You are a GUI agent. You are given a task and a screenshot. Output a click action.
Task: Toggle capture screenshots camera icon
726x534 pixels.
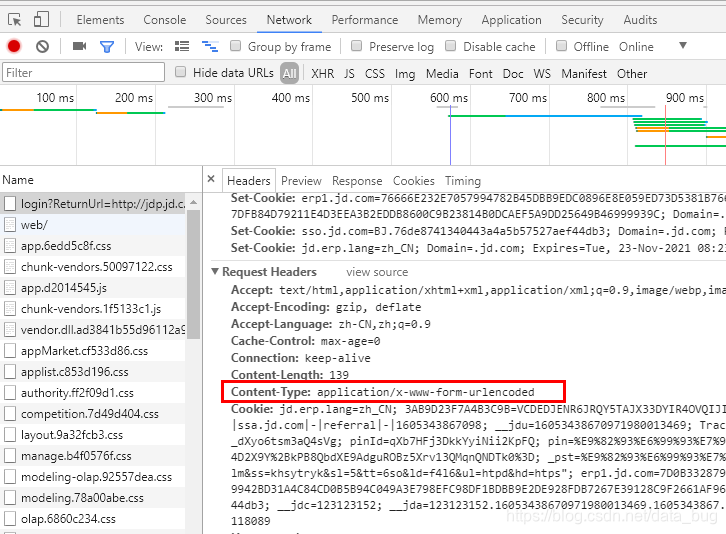[79, 46]
